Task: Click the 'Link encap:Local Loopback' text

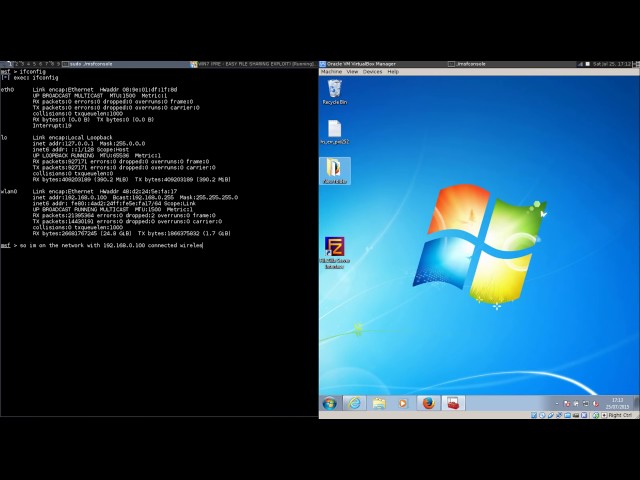Action: [73, 138]
